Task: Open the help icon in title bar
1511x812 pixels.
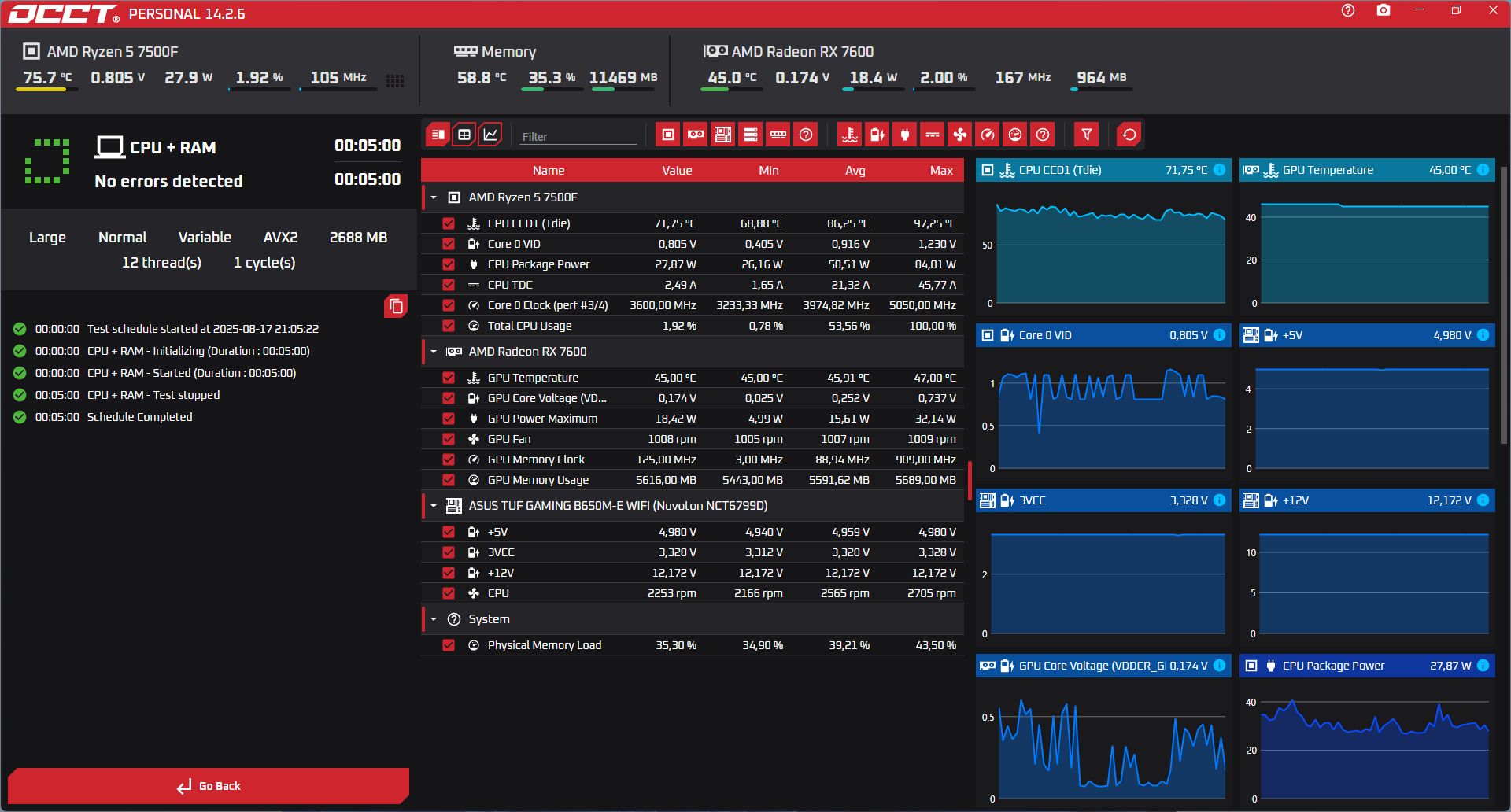Action: 1348,11
